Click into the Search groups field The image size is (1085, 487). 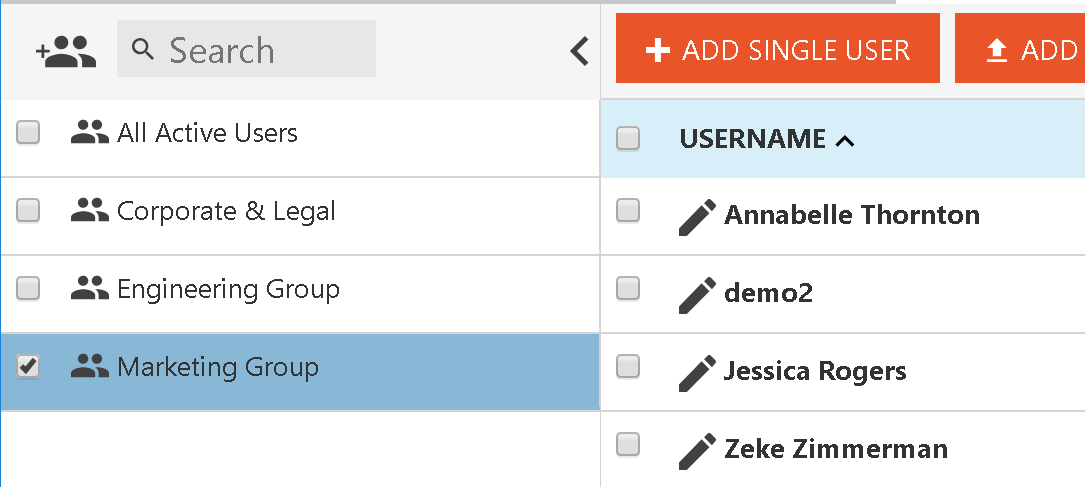(246, 48)
